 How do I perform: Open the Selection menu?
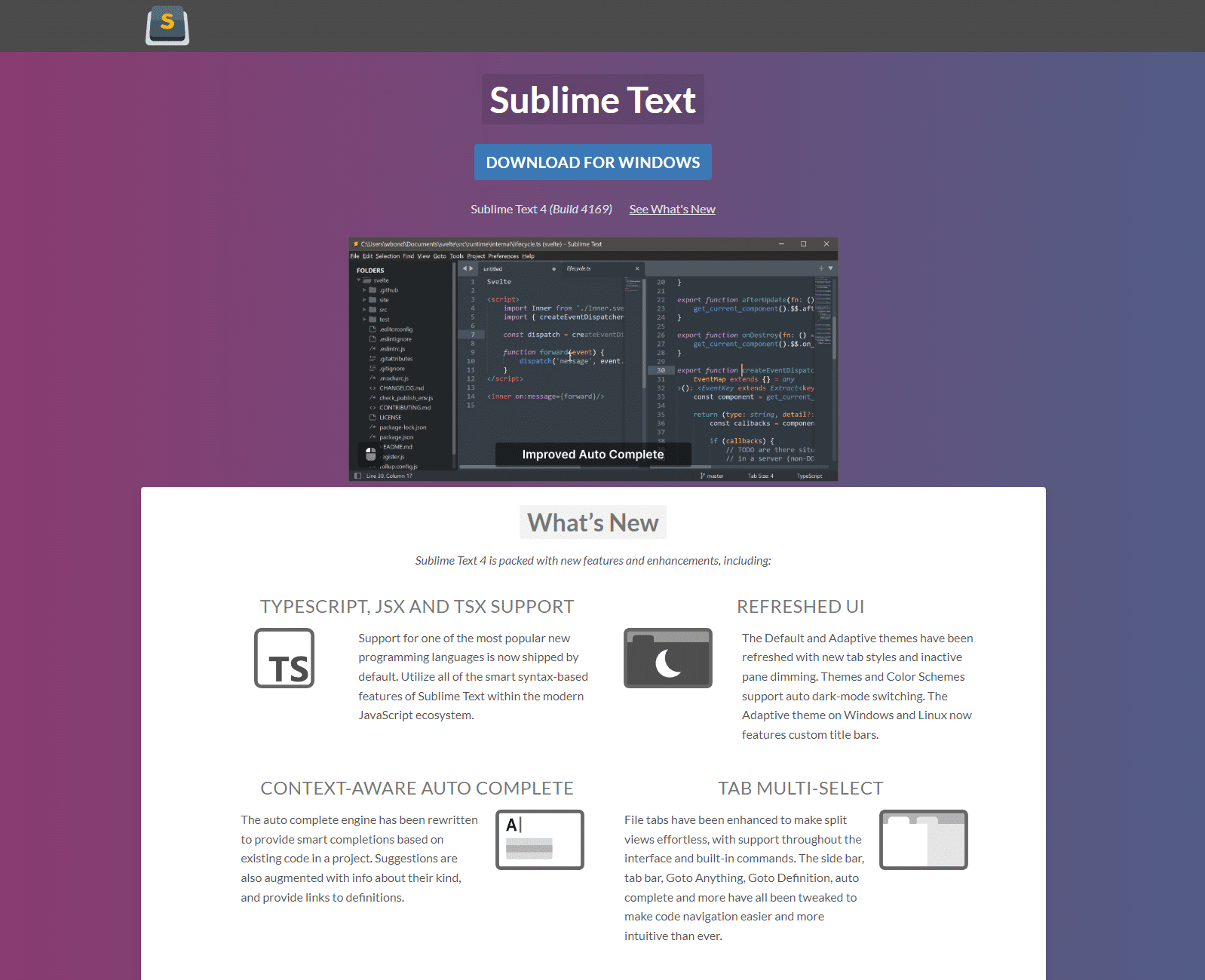[x=388, y=256]
